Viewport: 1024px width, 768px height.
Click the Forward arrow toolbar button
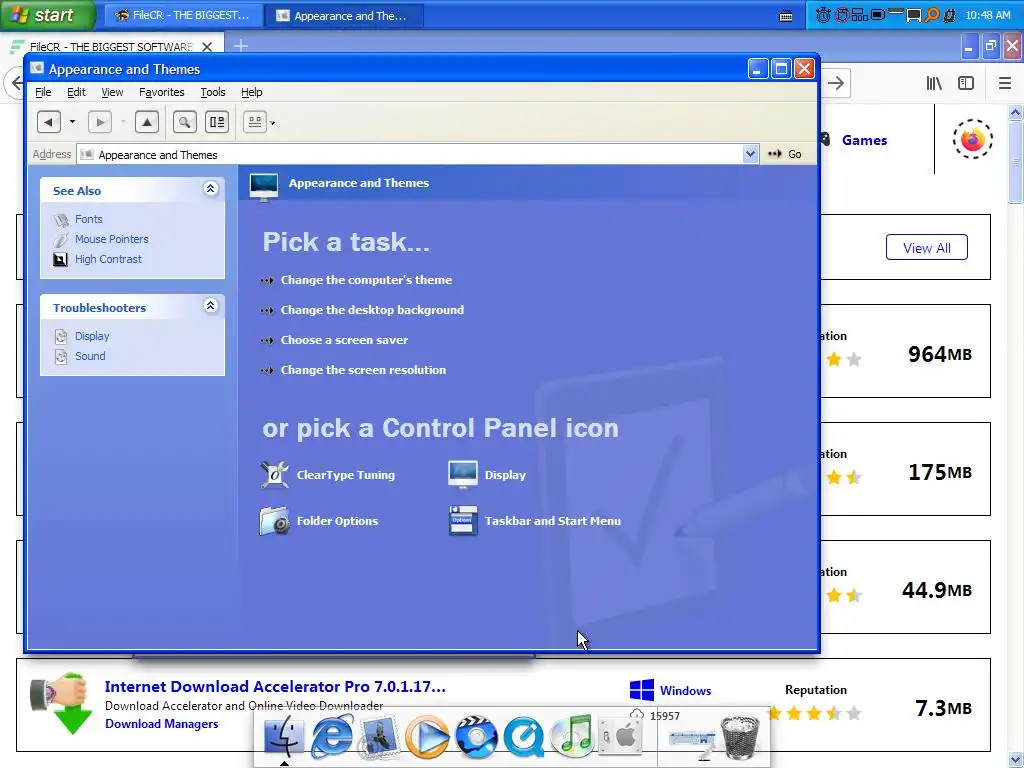point(100,122)
